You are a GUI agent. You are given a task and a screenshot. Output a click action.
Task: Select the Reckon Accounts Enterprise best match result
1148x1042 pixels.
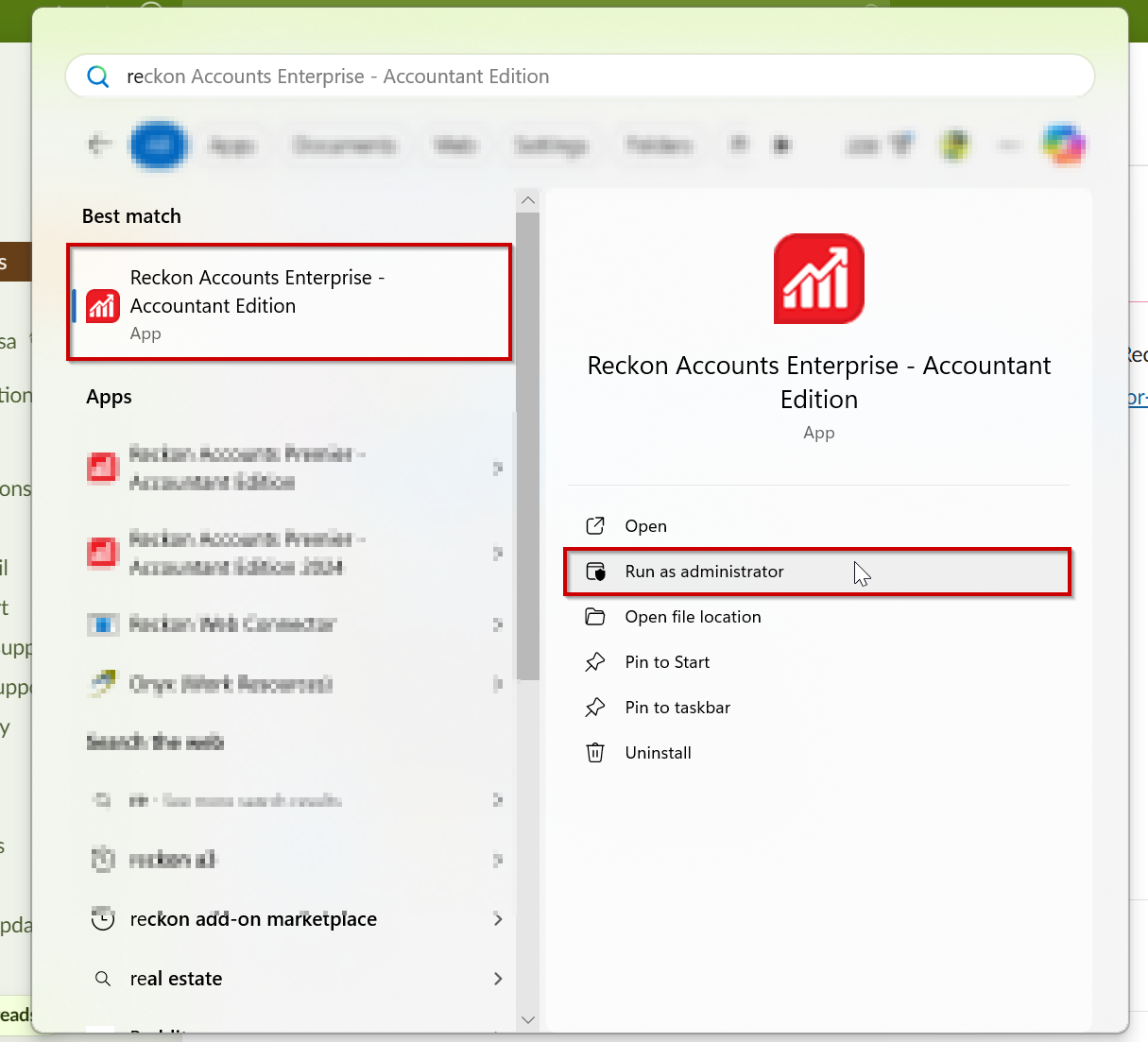[289, 302]
